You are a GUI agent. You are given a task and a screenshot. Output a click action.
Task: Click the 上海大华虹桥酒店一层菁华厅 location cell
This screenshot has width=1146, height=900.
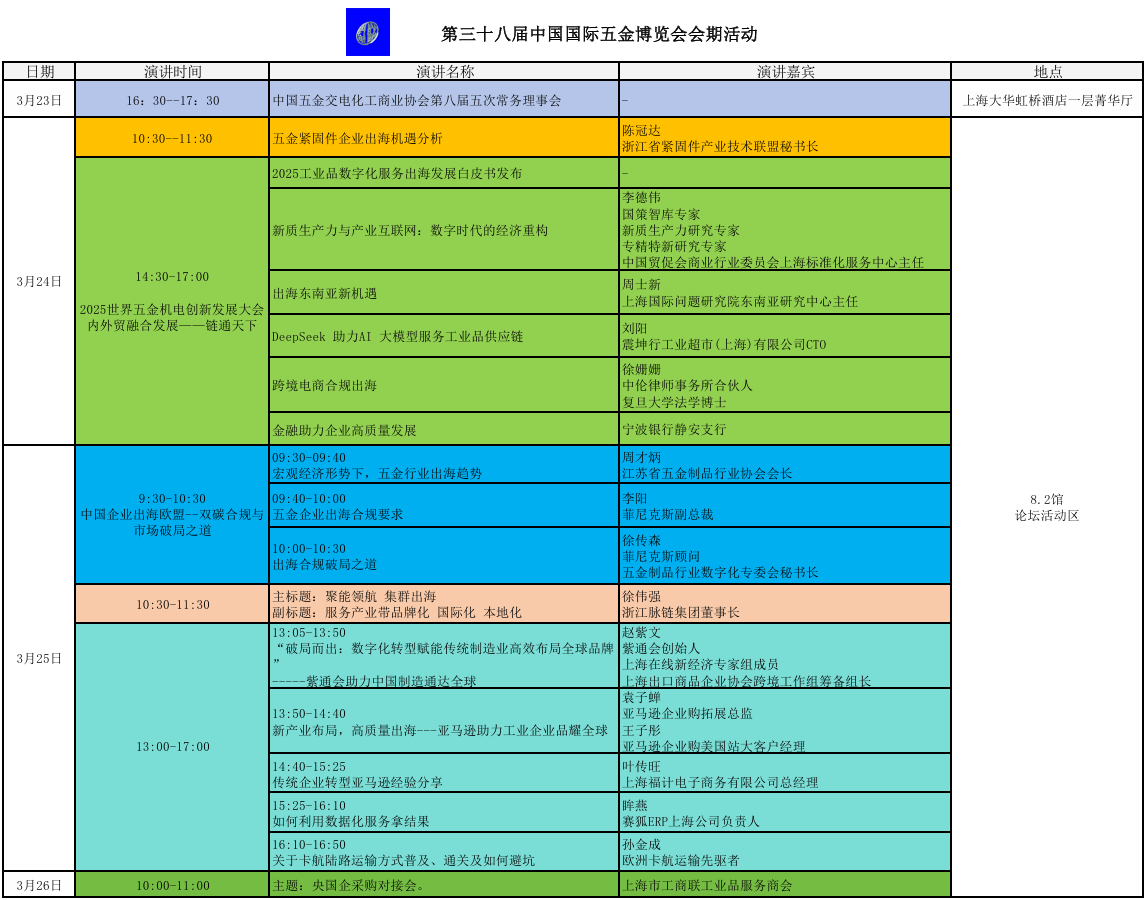1047,99
